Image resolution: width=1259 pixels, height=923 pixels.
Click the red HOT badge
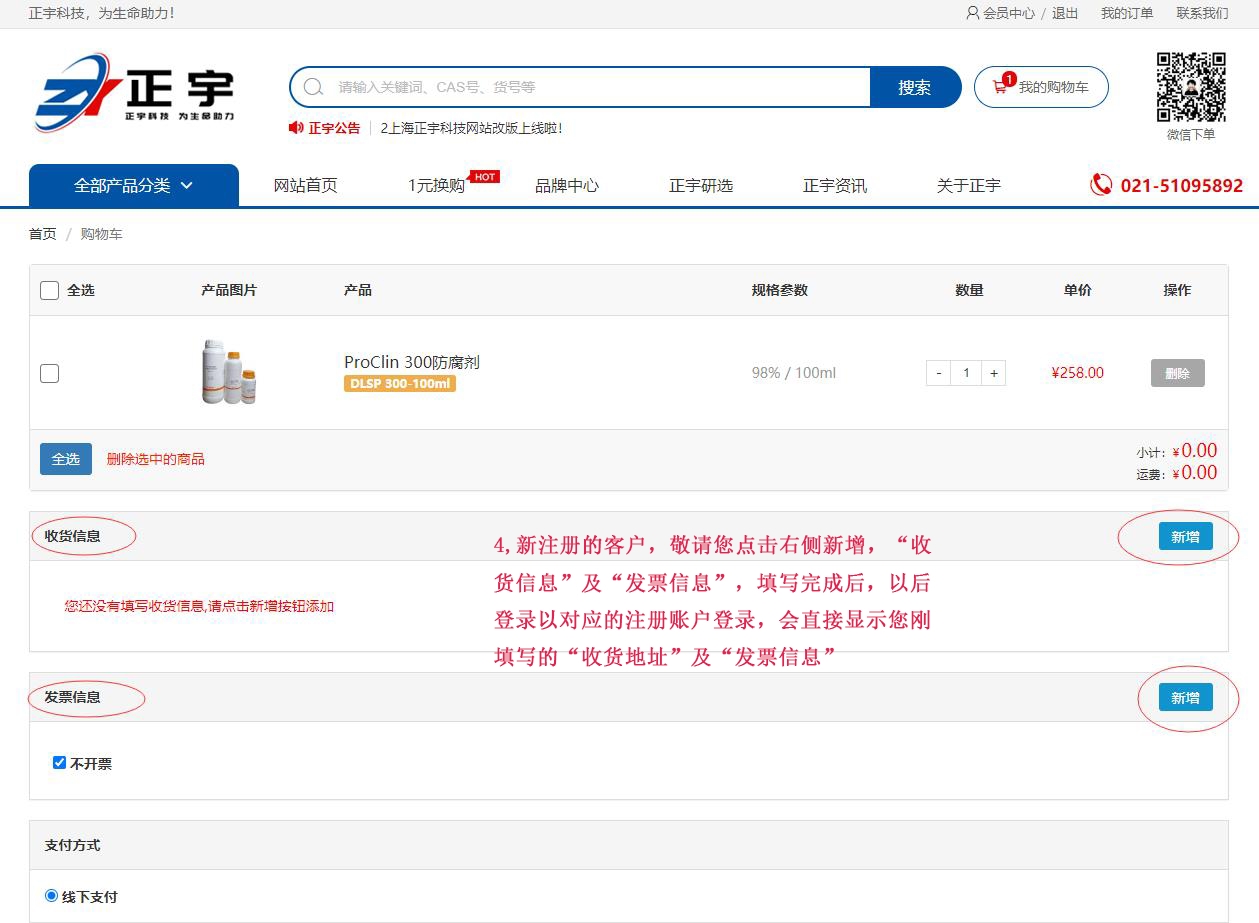pyautogui.click(x=485, y=177)
